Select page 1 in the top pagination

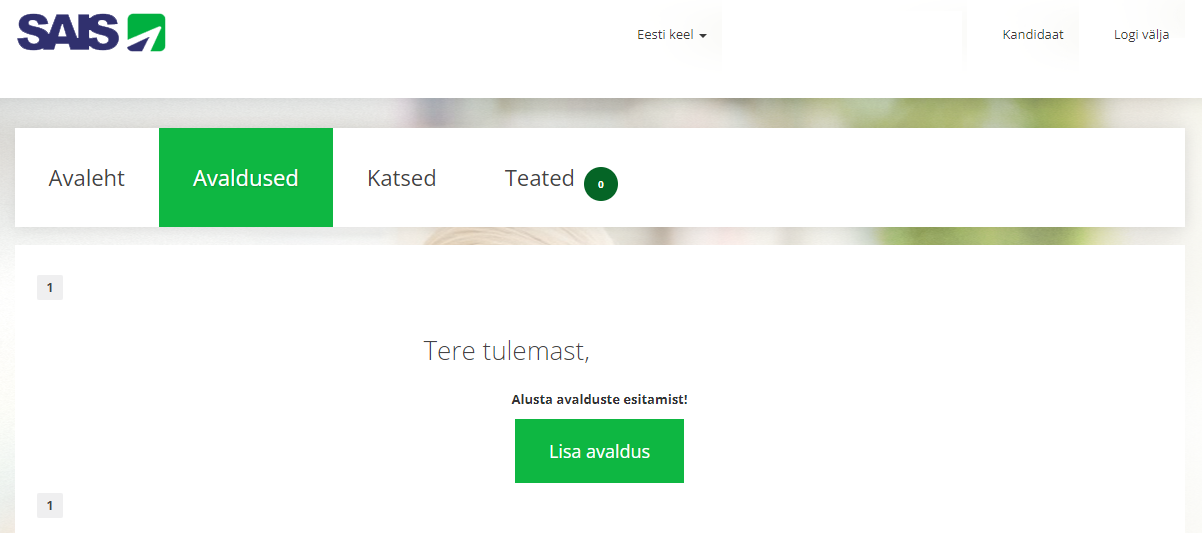coord(50,288)
